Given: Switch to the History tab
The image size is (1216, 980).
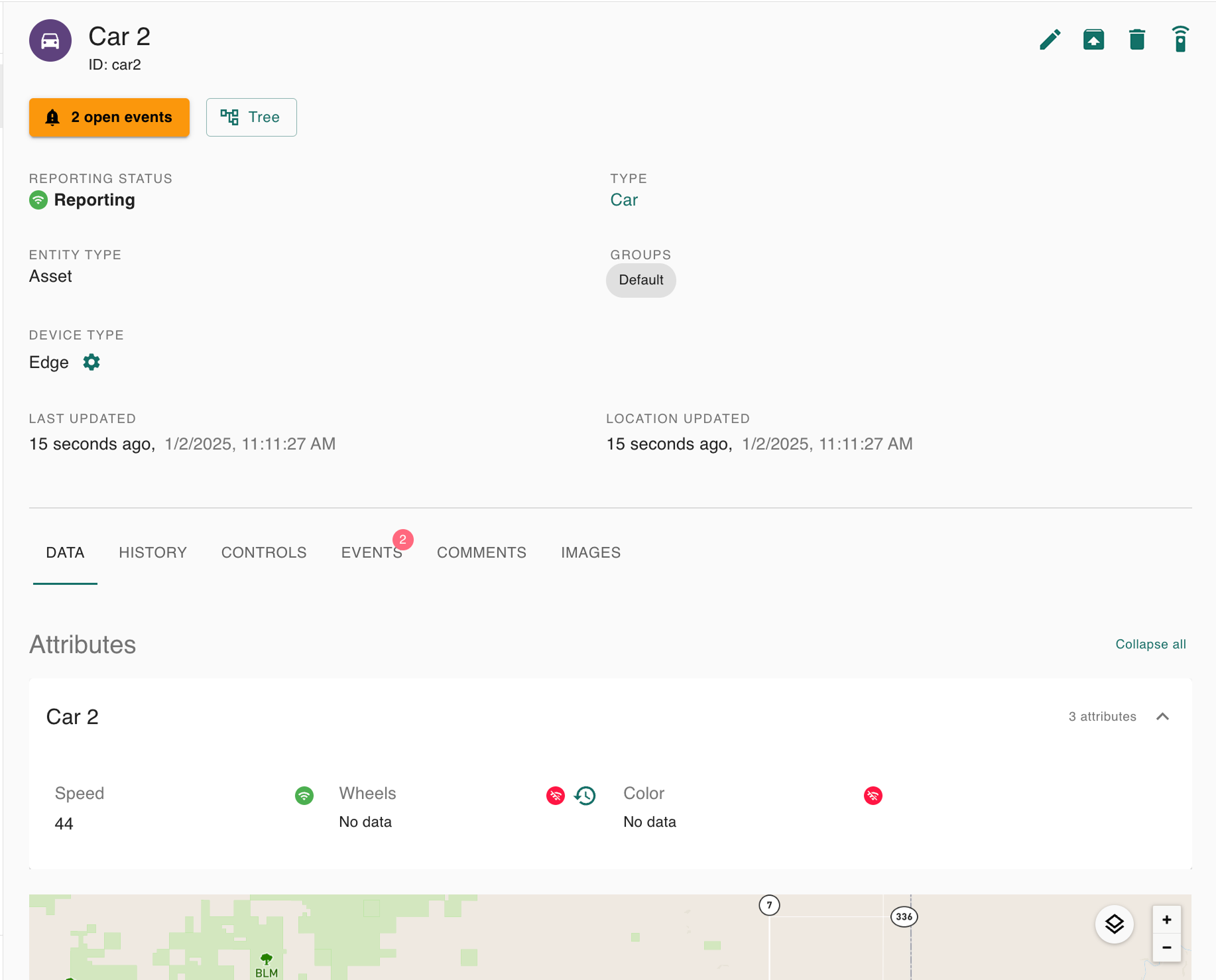Looking at the screenshot, I should coord(152,552).
